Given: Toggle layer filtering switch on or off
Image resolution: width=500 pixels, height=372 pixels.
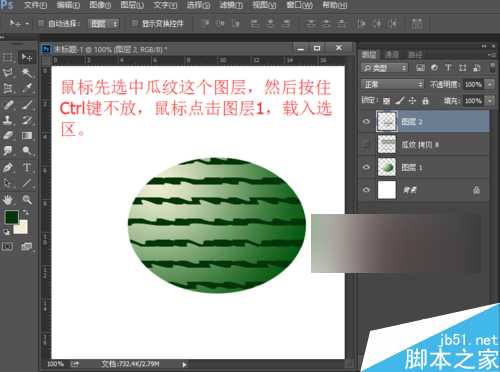Looking at the screenshot, I should coord(492,68).
